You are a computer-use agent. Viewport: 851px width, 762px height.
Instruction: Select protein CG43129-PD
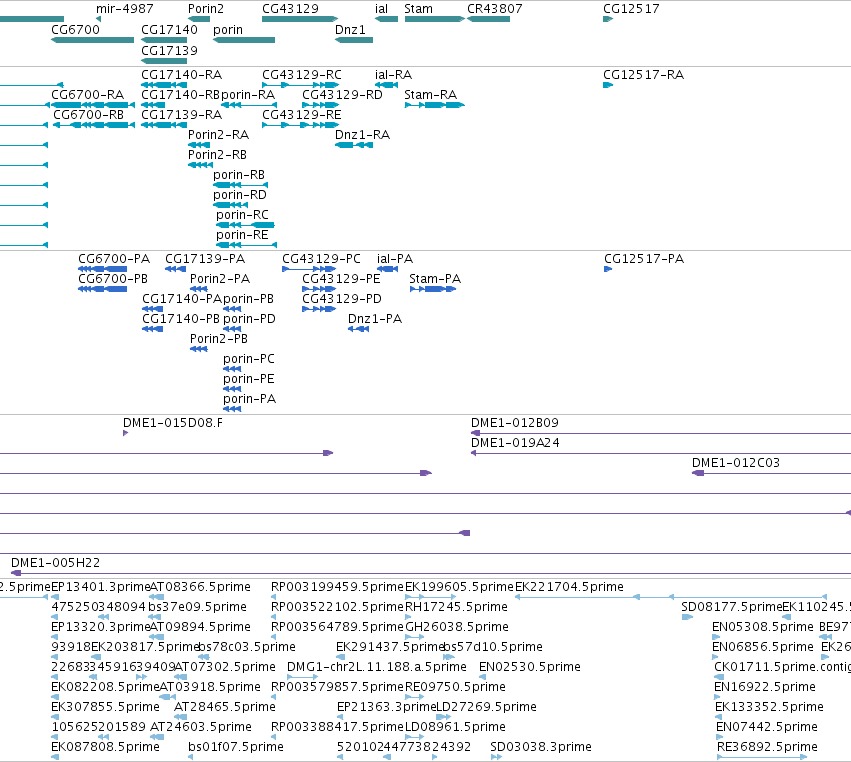(319, 309)
